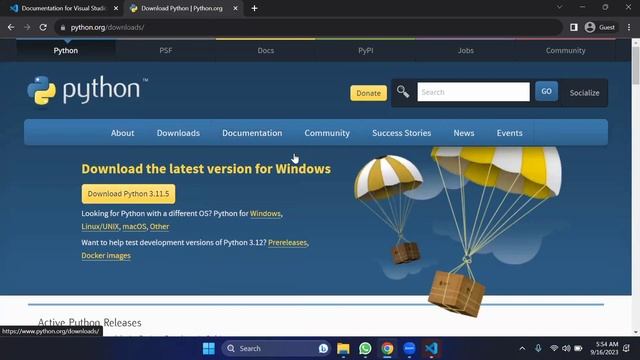The width and height of the screenshot is (640, 360).
Task: Click the scrollbar down arrow
Action: [636, 332]
